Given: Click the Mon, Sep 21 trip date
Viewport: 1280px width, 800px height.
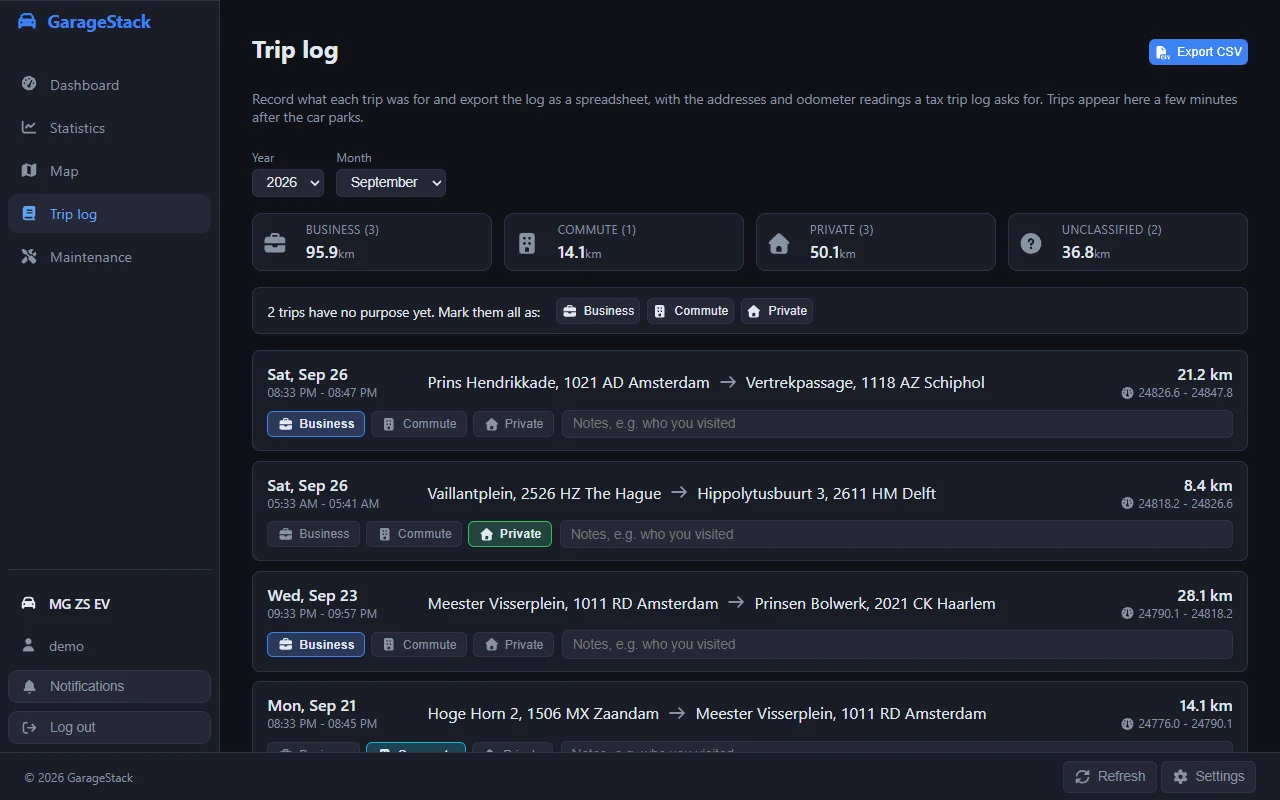Looking at the screenshot, I should (x=311, y=706).
